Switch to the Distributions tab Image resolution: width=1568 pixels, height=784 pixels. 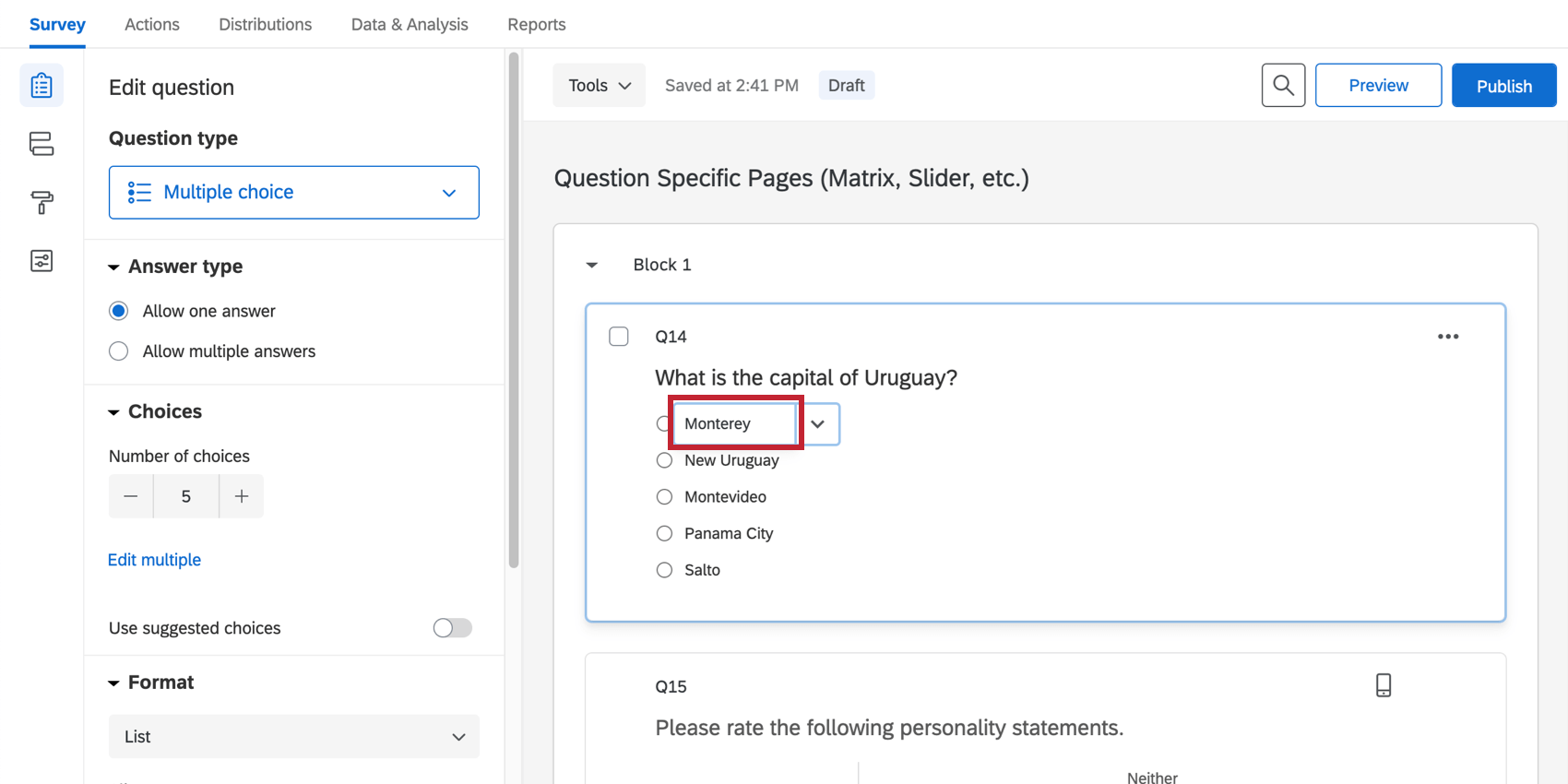(x=265, y=25)
